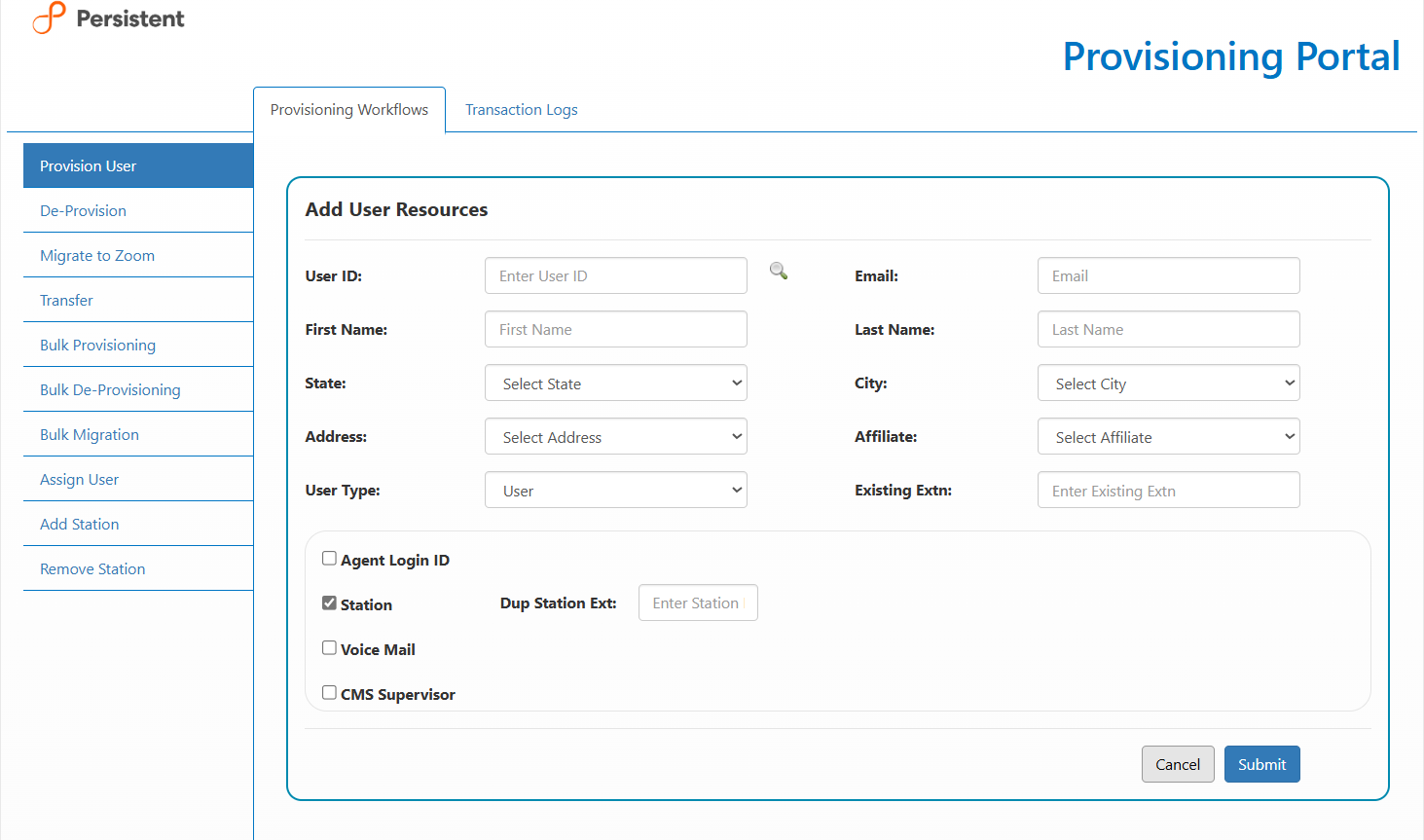Screen dimensions: 1424x840
Task: Go to Migrate to Zoom
Action: (x=138, y=255)
